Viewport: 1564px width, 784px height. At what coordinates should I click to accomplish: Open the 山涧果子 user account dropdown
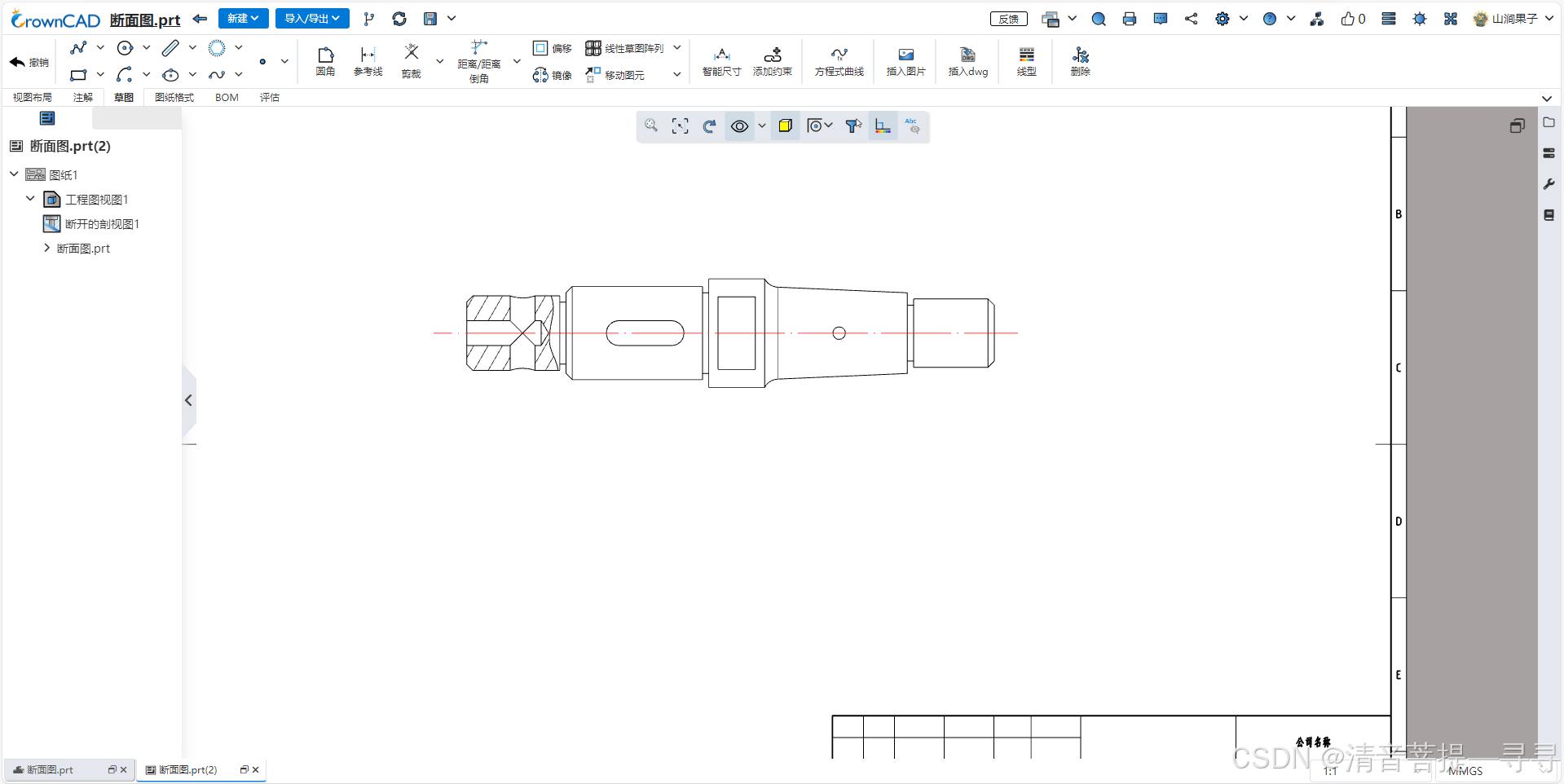pyautogui.click(x=1514, y=19)
